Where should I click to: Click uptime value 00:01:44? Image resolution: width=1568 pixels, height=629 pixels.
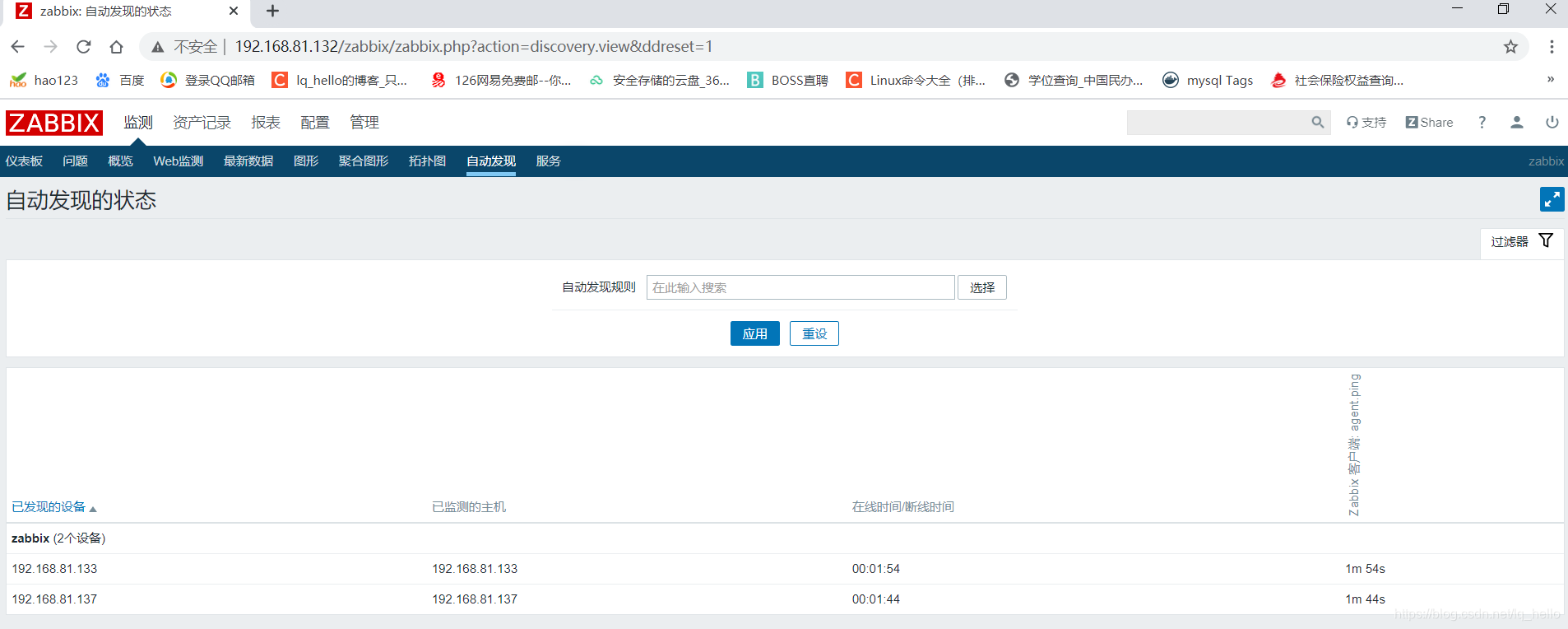(876, 599)
